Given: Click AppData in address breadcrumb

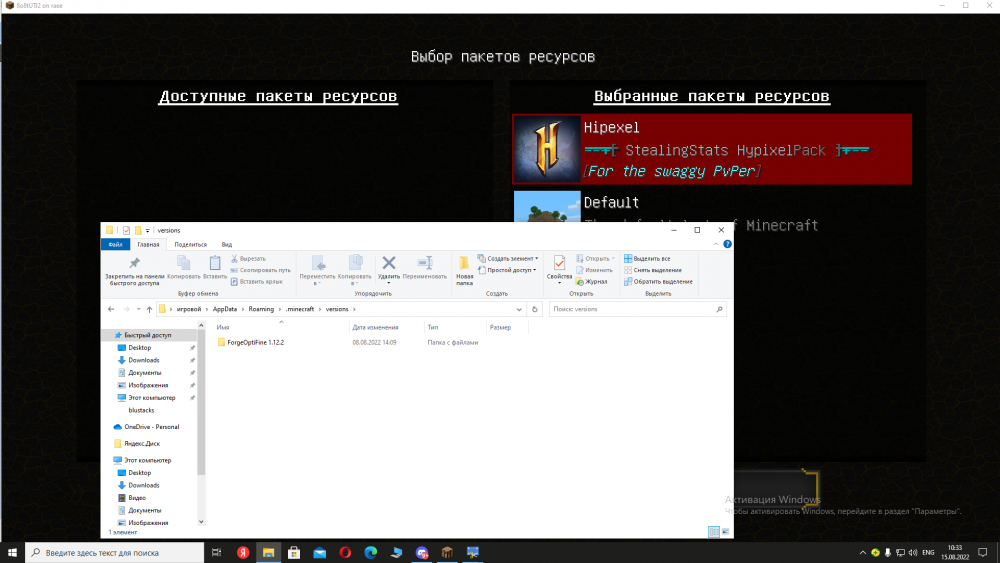Looking at the screenshot, I should pos(224,309).
